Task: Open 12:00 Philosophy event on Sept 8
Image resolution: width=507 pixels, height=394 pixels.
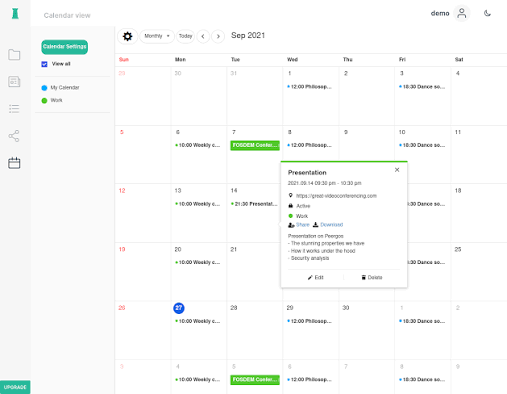Action: pyautogui.click(x=311, y=145)
